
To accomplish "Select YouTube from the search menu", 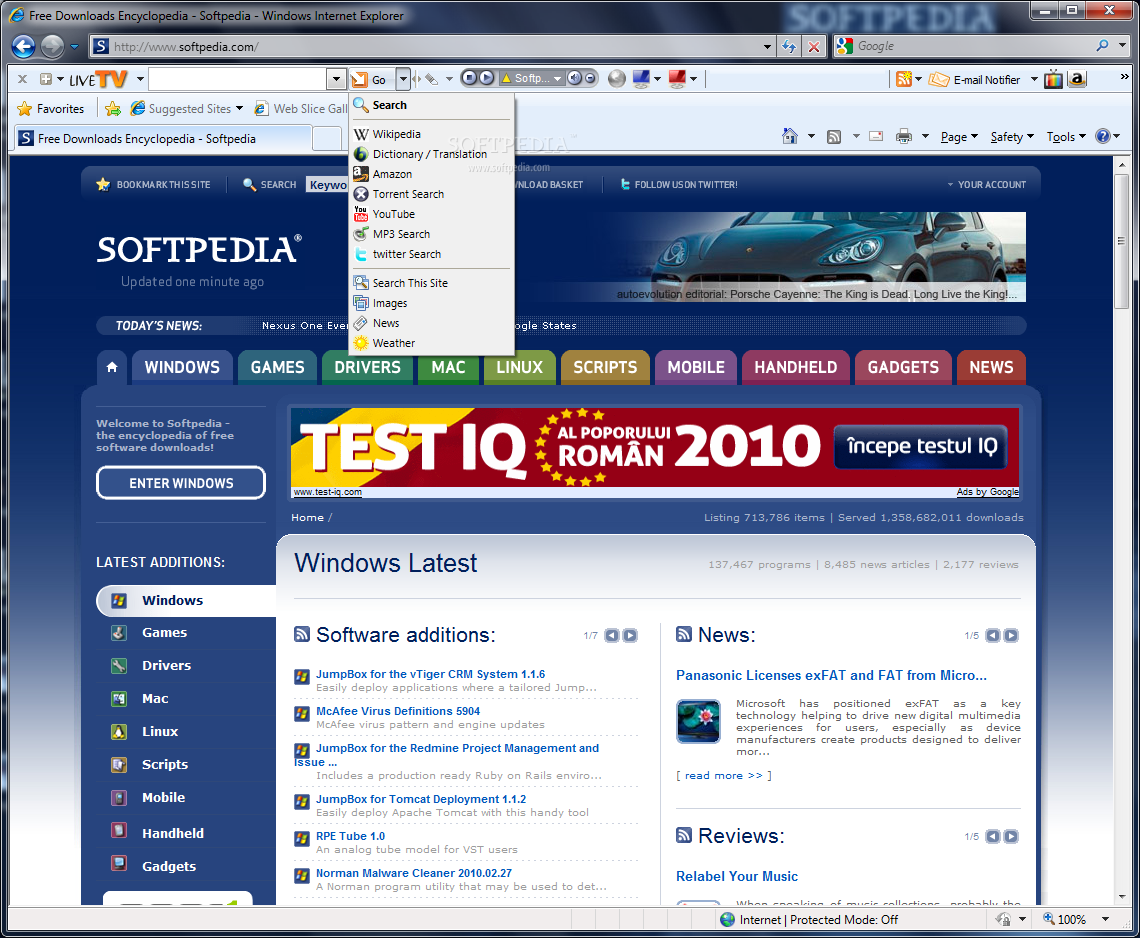I will (x=431, y=214).
